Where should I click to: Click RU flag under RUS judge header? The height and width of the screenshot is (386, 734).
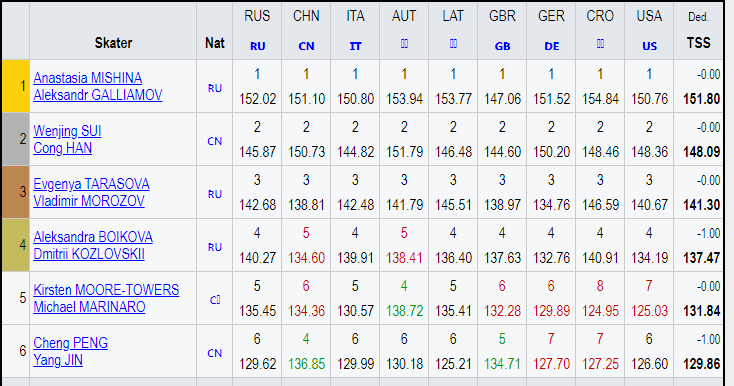(x=257, y=46)
